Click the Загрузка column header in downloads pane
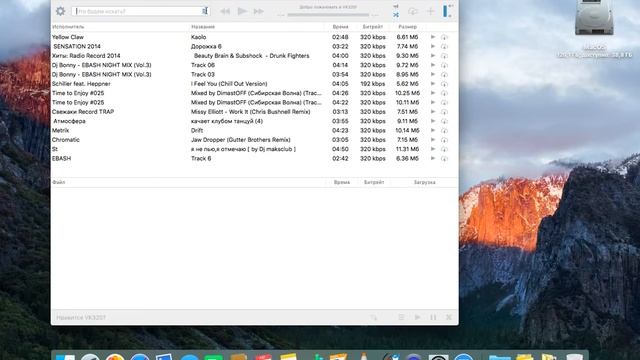The height and width of the screenshot is (360, 640). click(424, 182)
